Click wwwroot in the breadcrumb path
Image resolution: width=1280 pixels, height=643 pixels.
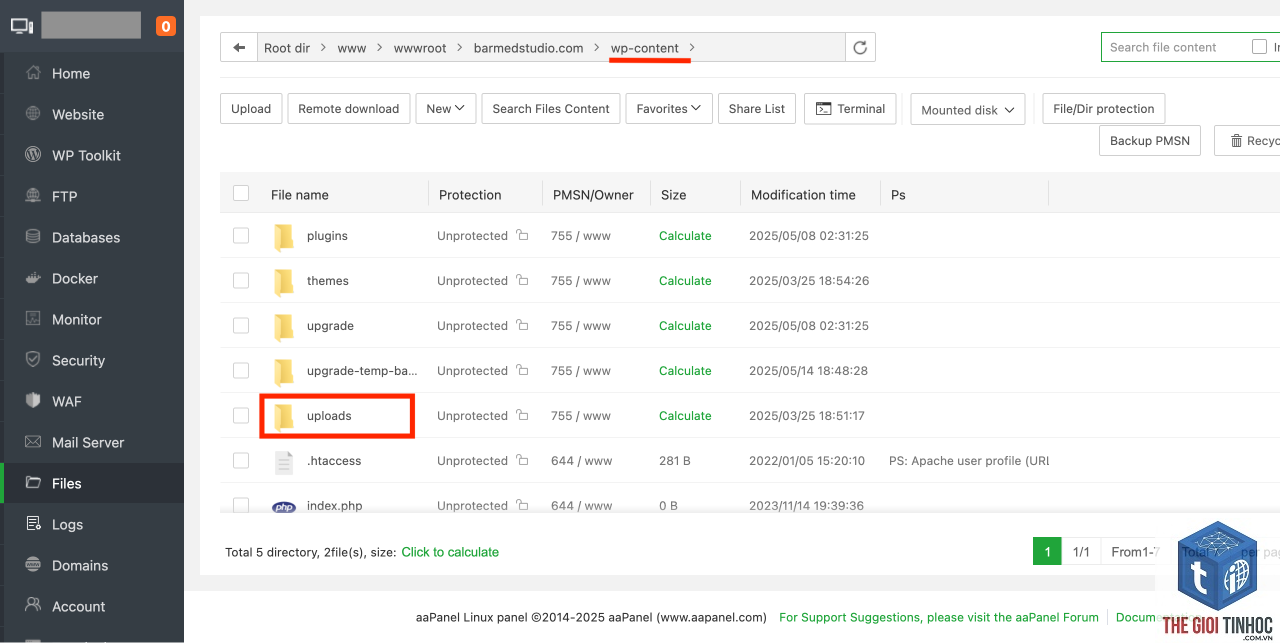point(420,48)
